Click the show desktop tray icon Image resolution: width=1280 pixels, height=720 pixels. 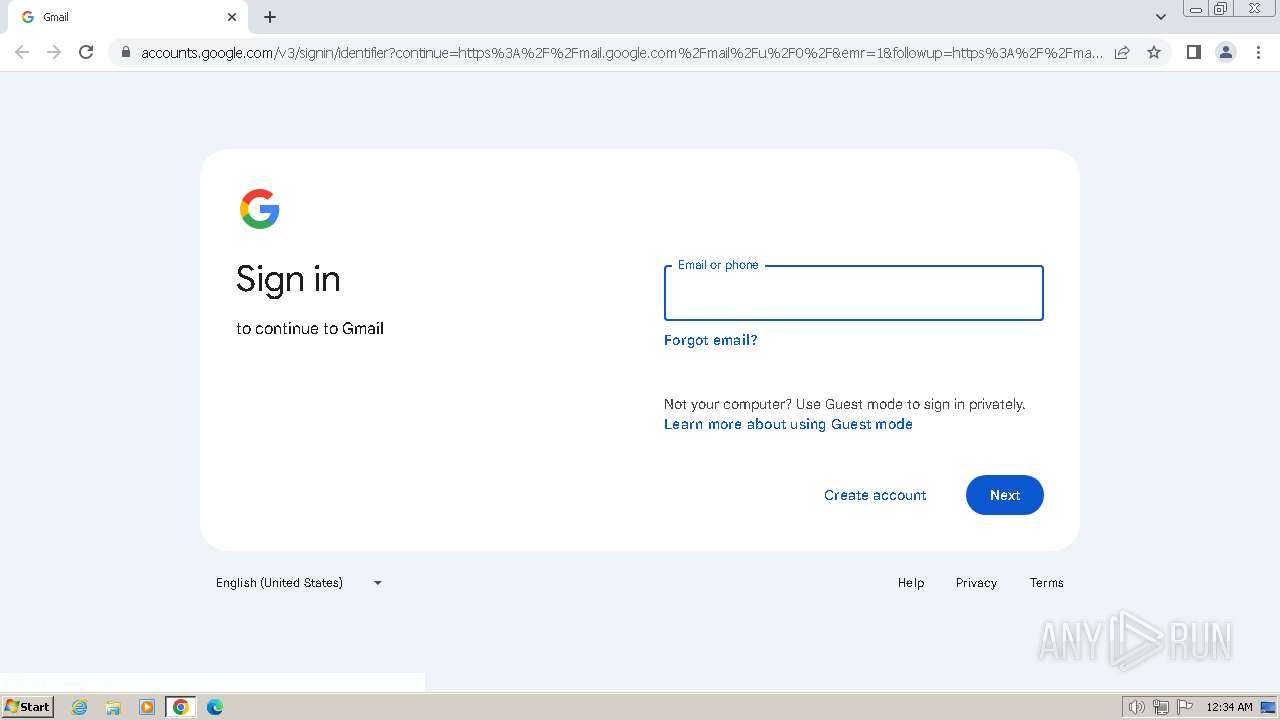[x=1268, y=707]
